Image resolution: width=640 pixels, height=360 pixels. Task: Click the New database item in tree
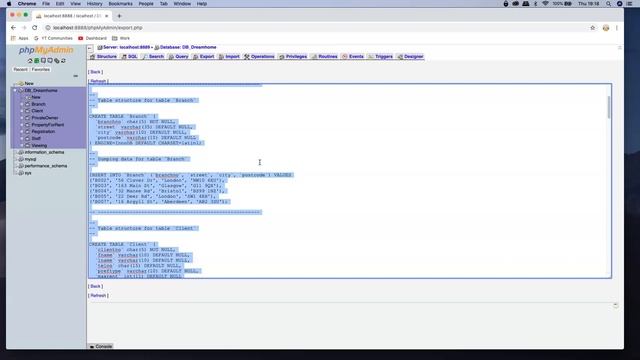point(29,84)
